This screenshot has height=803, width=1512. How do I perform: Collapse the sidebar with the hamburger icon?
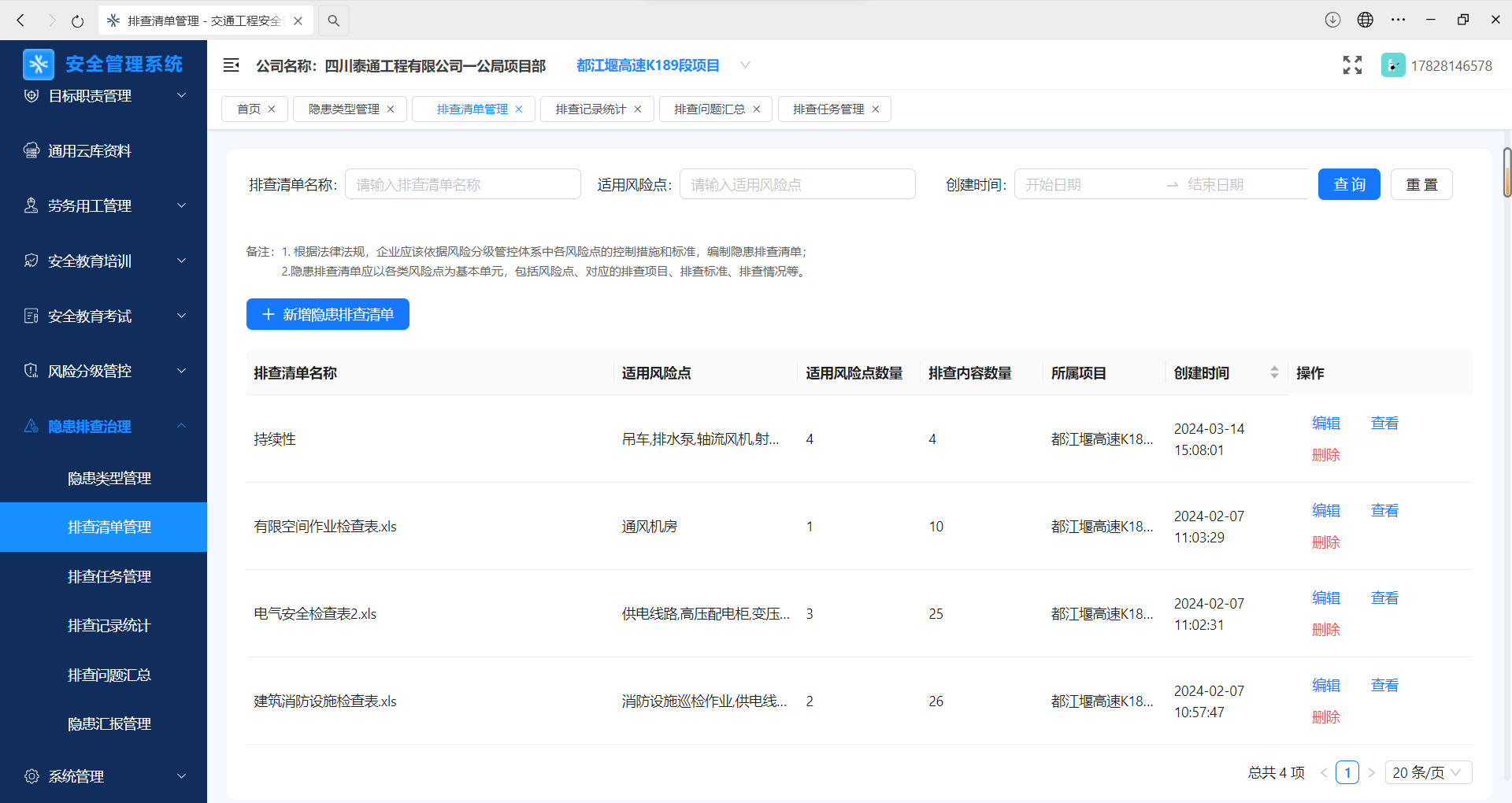pos(231,65)
